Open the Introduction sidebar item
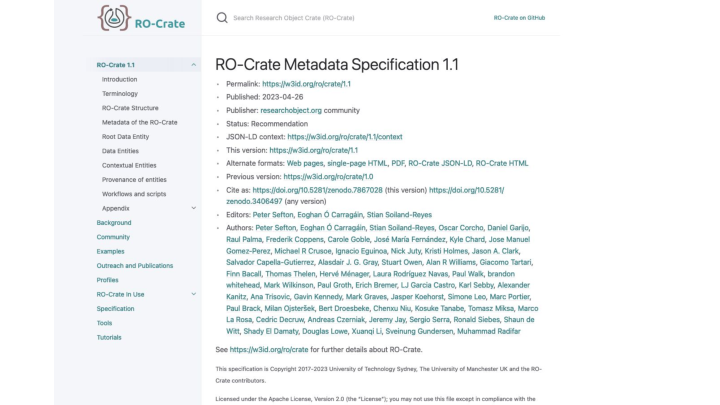This screenshot has height=405, width=720. pyautogui.click(x=119, y=79)
